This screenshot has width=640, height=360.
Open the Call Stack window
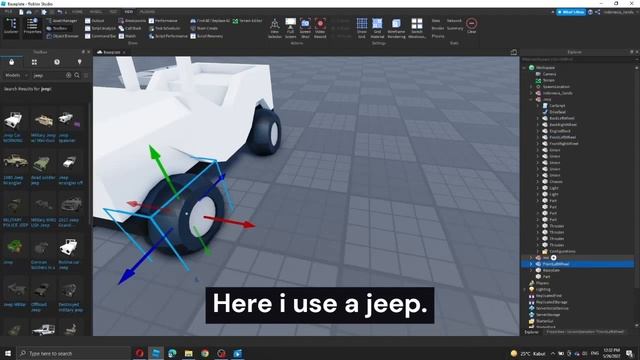tap(130, 28)
